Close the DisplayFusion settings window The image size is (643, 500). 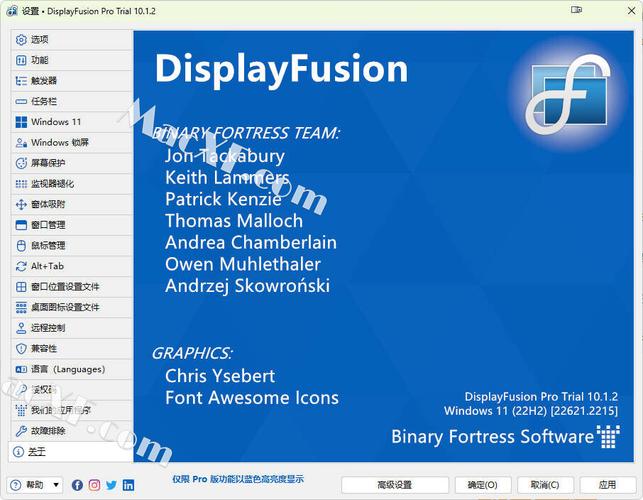(x=632, y=11)
